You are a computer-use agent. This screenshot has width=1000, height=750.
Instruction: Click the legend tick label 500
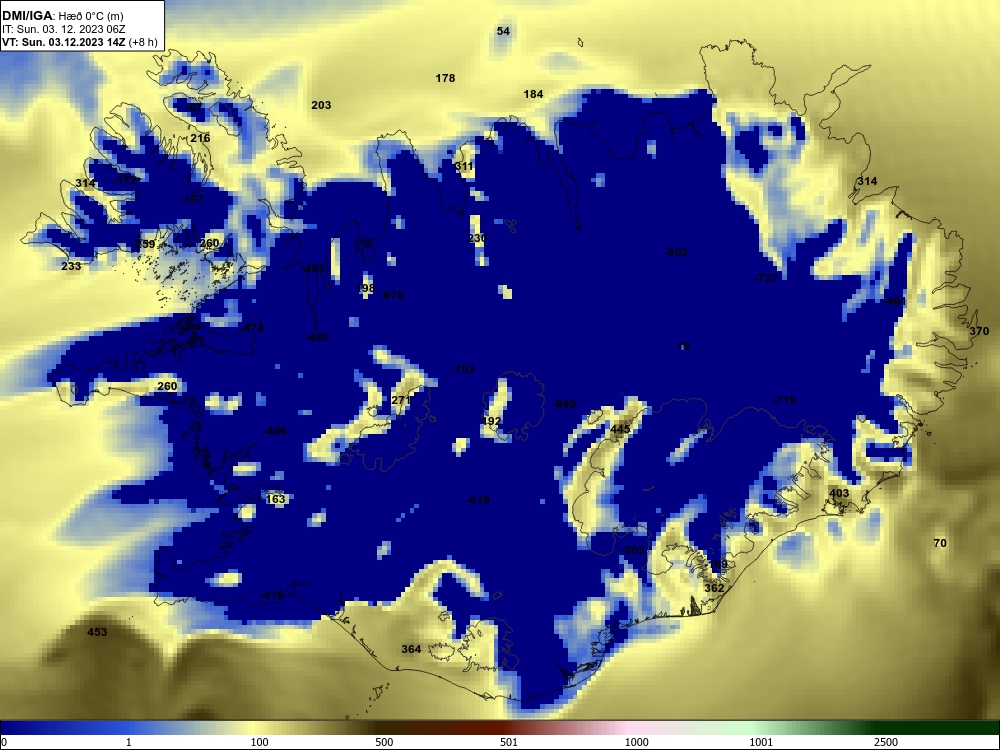[x=384, y=742]
